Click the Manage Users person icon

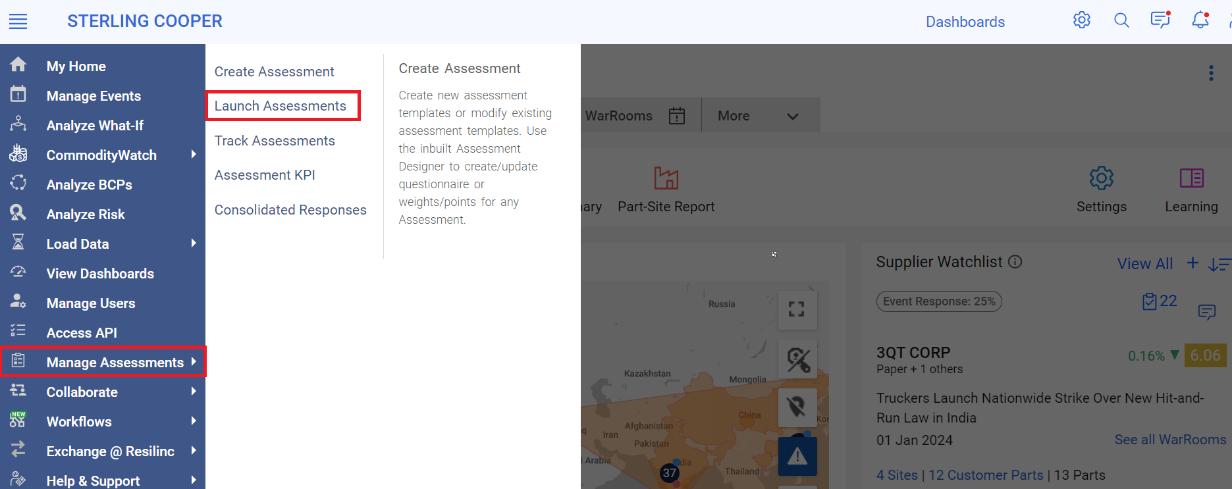tap(18, 302)
